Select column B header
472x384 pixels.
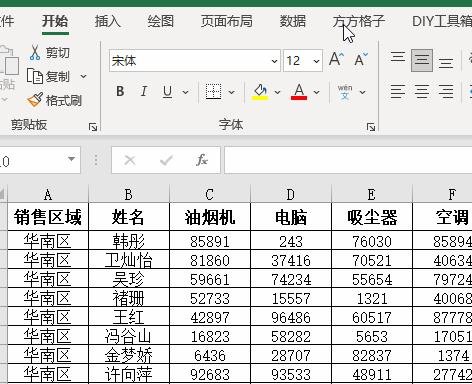coord(129,194)
